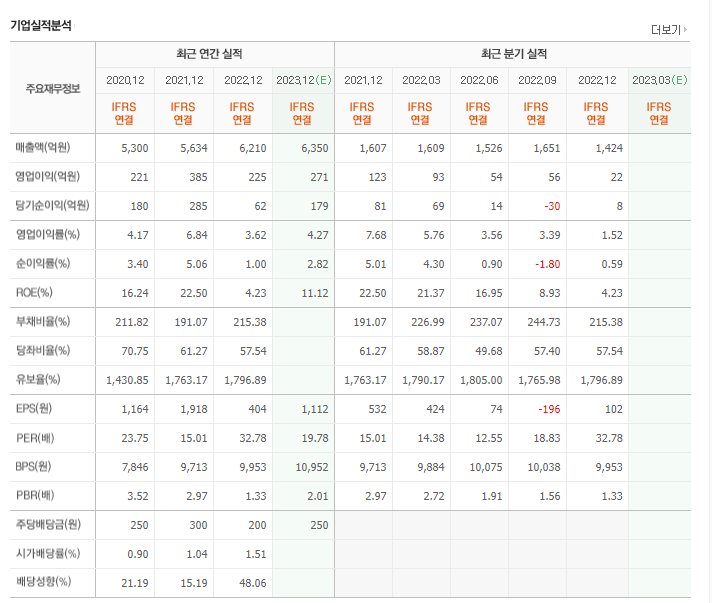Click the 11.12 estimated ROE value
This screenshot has height=603, width=712.
tap(315, 294)
